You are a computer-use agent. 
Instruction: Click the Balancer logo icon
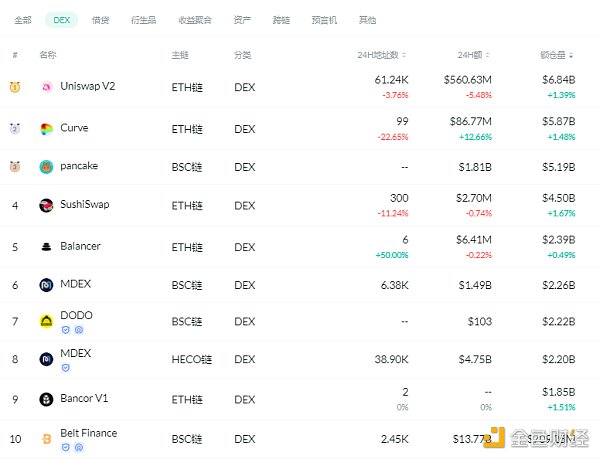pos(46,247)
